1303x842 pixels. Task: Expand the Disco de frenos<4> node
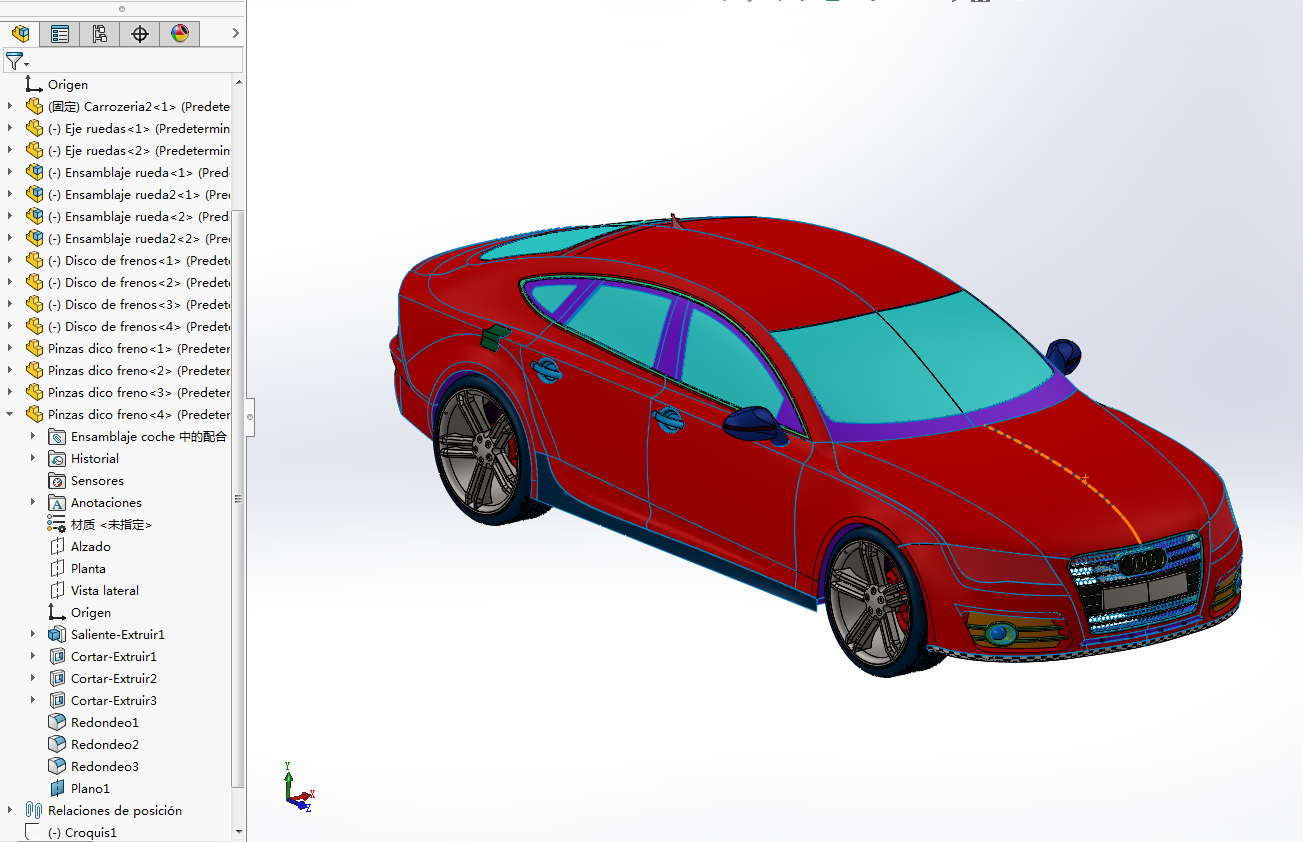click(x=11, y=326)
